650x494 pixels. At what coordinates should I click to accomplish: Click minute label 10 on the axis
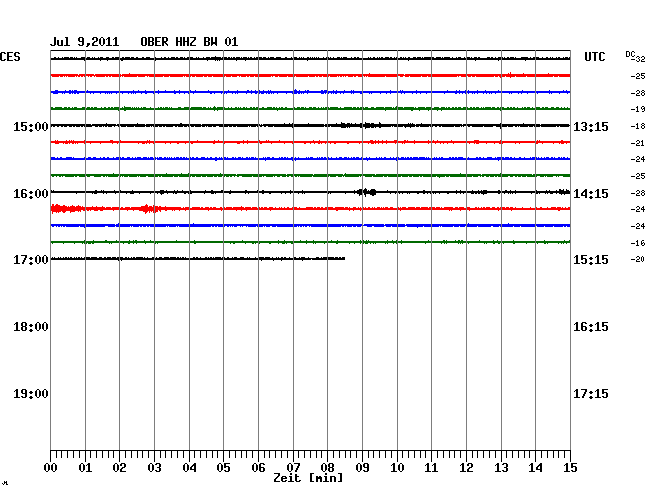[397, 468]
